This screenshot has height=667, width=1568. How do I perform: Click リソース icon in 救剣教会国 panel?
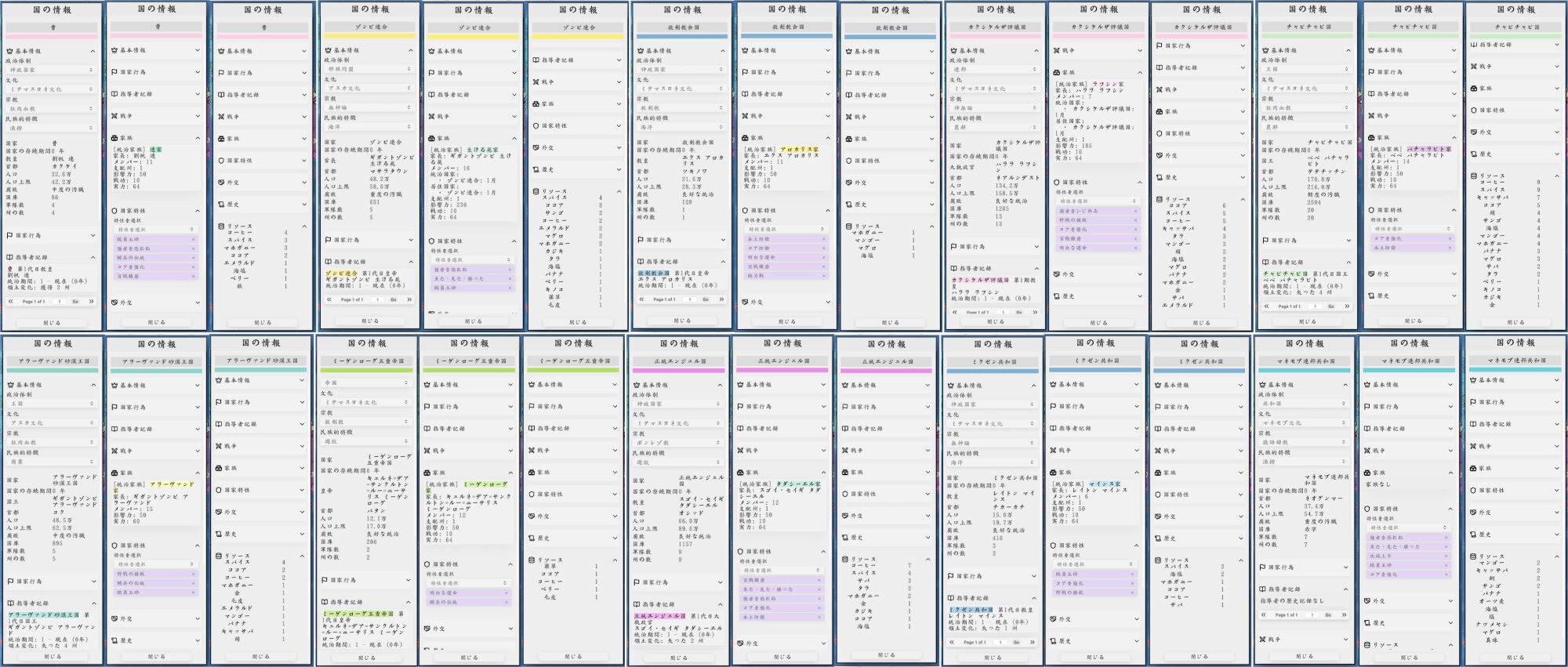tap(848, 227)
